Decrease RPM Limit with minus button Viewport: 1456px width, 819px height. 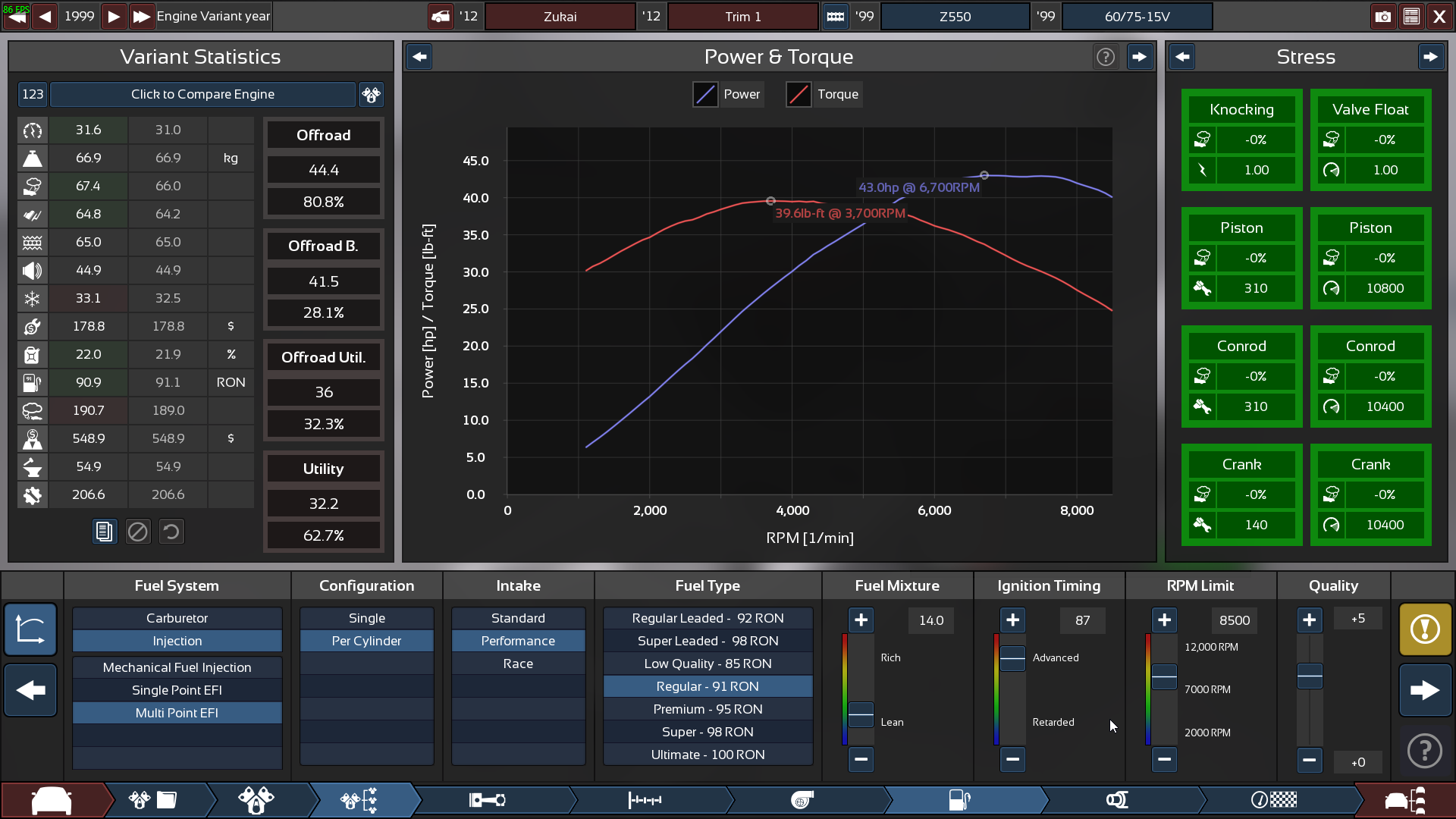[1164, 759]
